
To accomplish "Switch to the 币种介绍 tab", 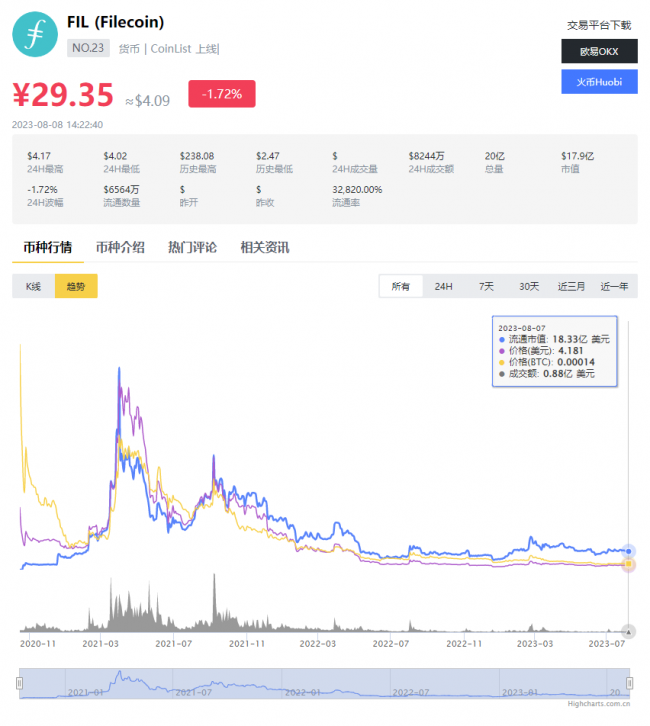I will [x=120, y=248].
